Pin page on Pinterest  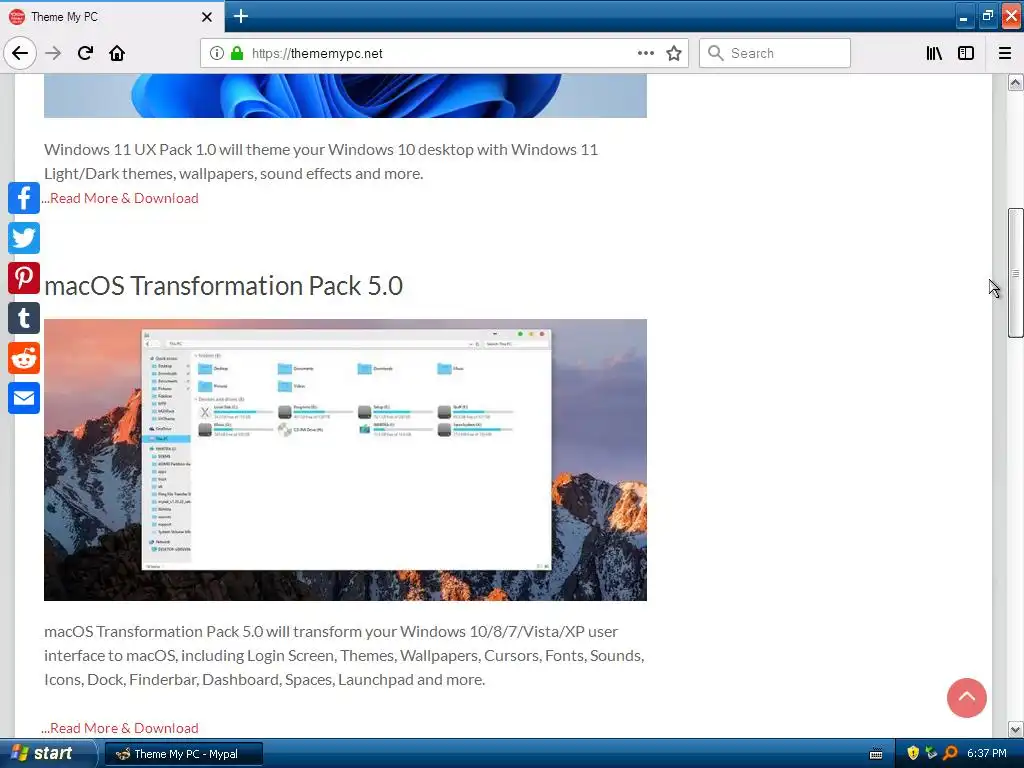[x=24, y=278]
